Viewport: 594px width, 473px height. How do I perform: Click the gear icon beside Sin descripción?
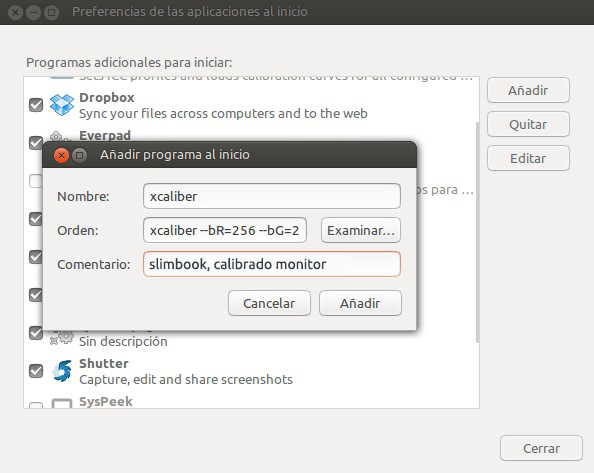[62, 337]
